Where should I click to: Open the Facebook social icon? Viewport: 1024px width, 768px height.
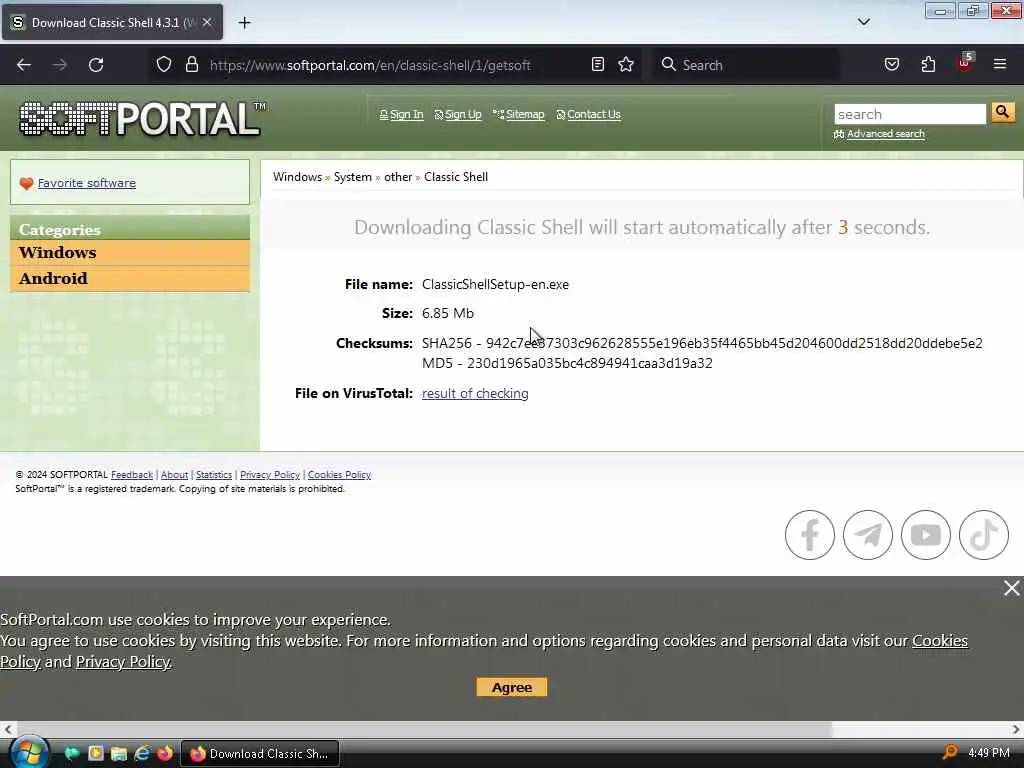pyautogui.click(x=810, y=535)
